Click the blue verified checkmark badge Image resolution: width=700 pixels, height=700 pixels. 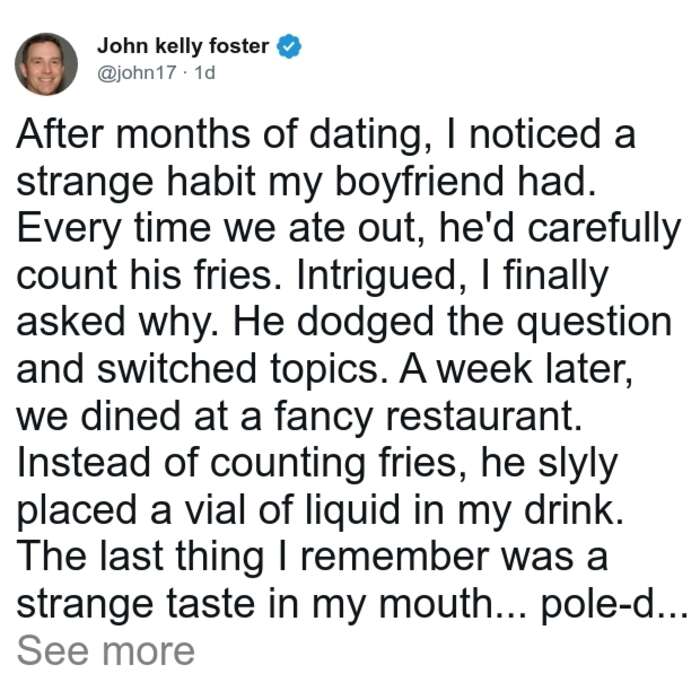(x=289, y=46)
